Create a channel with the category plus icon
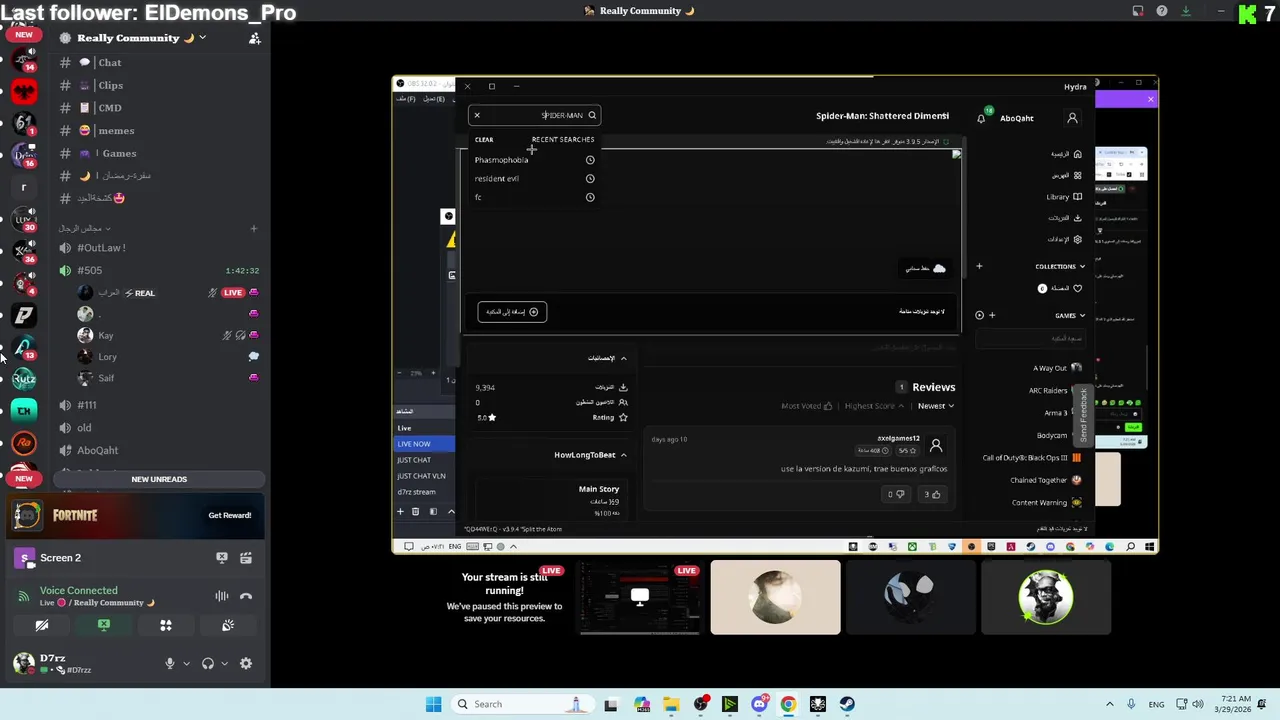The height and width of the screenshot is (720, 1280). tap(253, 228)
